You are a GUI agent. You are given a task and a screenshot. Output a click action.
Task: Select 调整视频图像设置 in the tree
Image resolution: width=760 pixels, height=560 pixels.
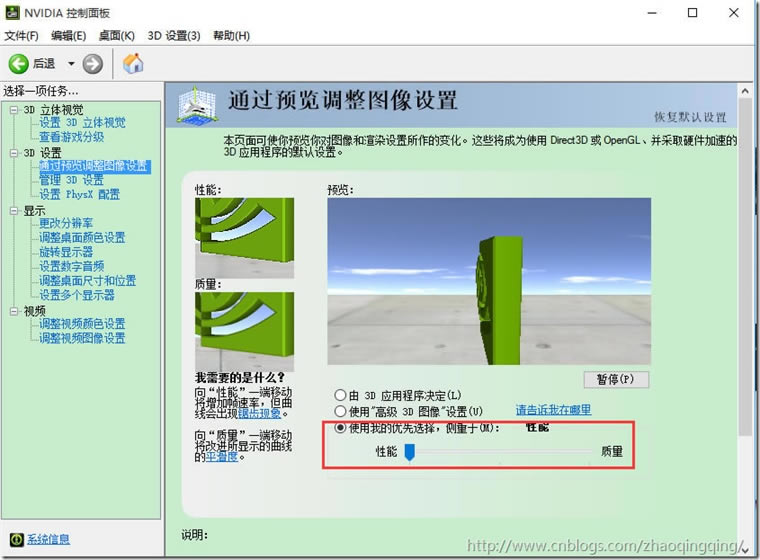click(82, 338)
